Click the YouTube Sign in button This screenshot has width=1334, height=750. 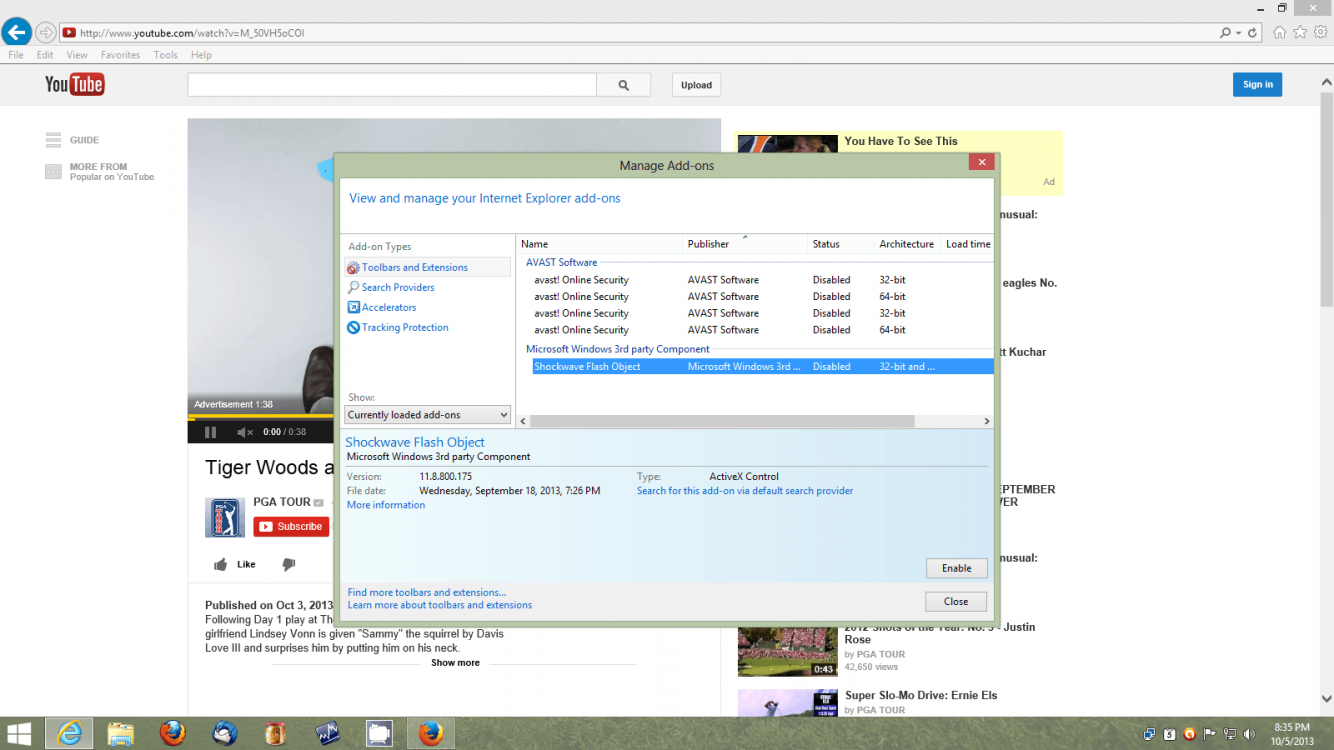click(1257, 85)
